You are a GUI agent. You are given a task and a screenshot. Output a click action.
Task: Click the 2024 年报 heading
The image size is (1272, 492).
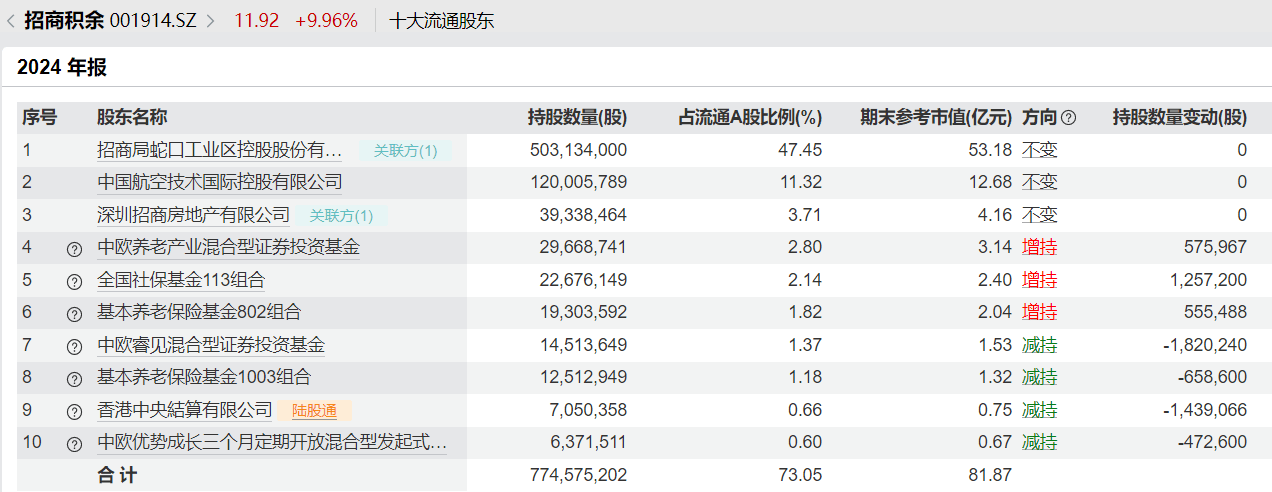(x=62, y=68)
